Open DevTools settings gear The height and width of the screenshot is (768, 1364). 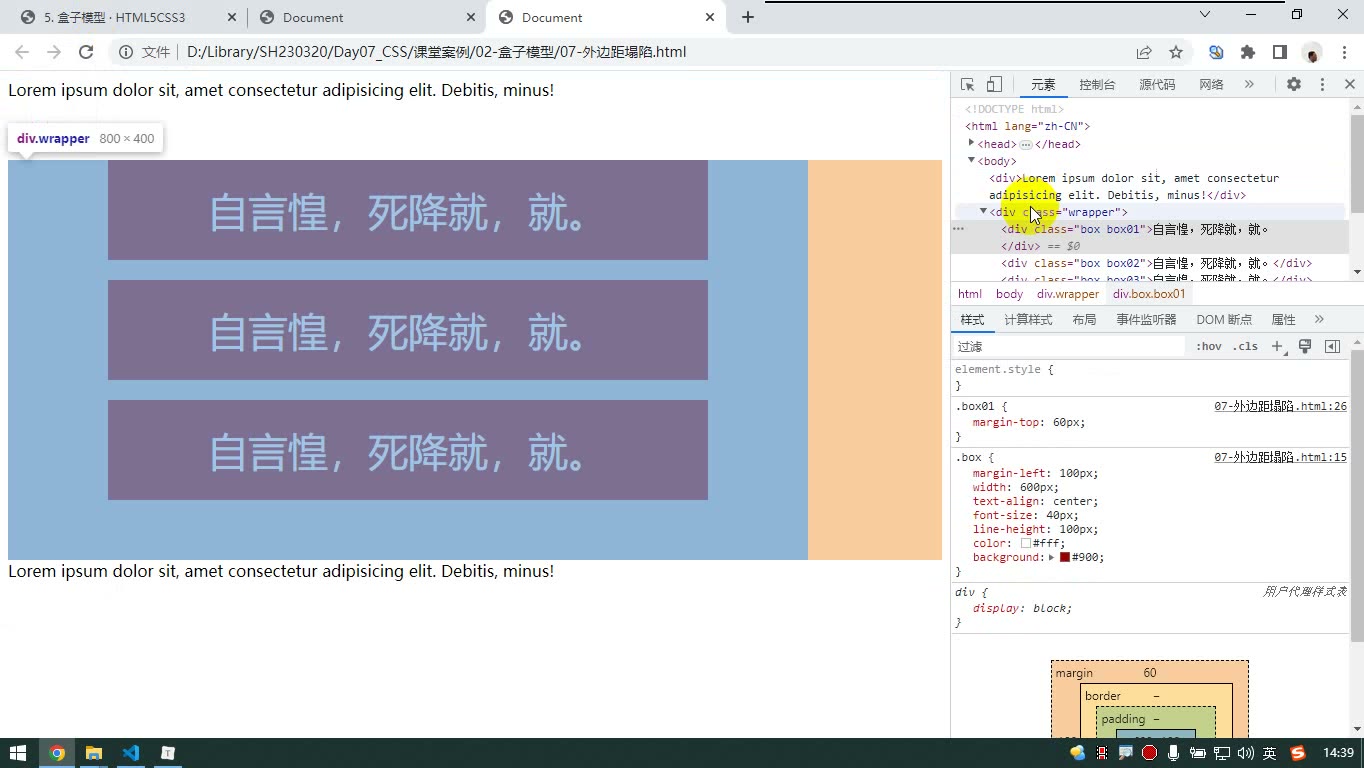[1294, 85]
